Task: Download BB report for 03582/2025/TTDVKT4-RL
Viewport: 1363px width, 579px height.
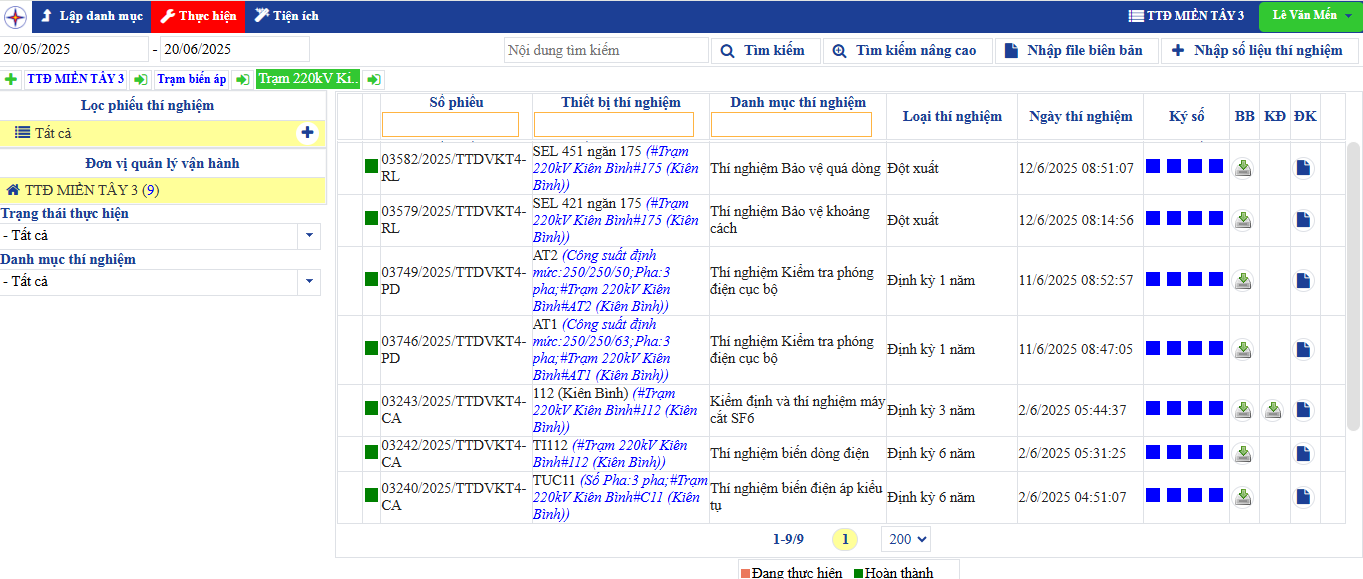Action: (1243, 168)
